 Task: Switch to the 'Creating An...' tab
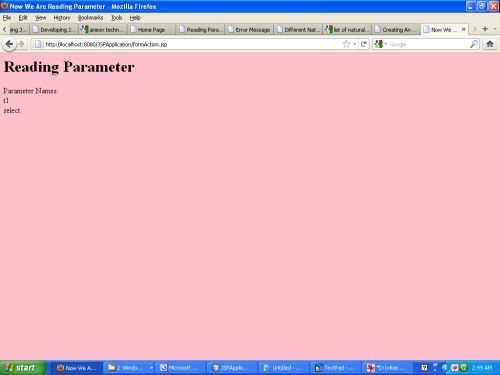click(x=397, y=30)
